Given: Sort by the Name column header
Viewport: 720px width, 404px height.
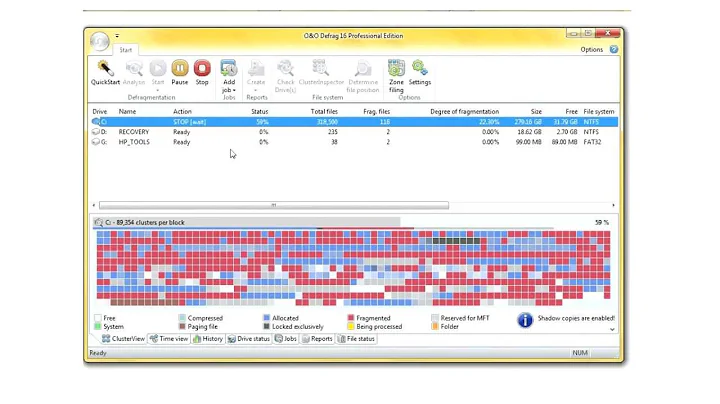Looking at the screenshot, I should (127, 112).
